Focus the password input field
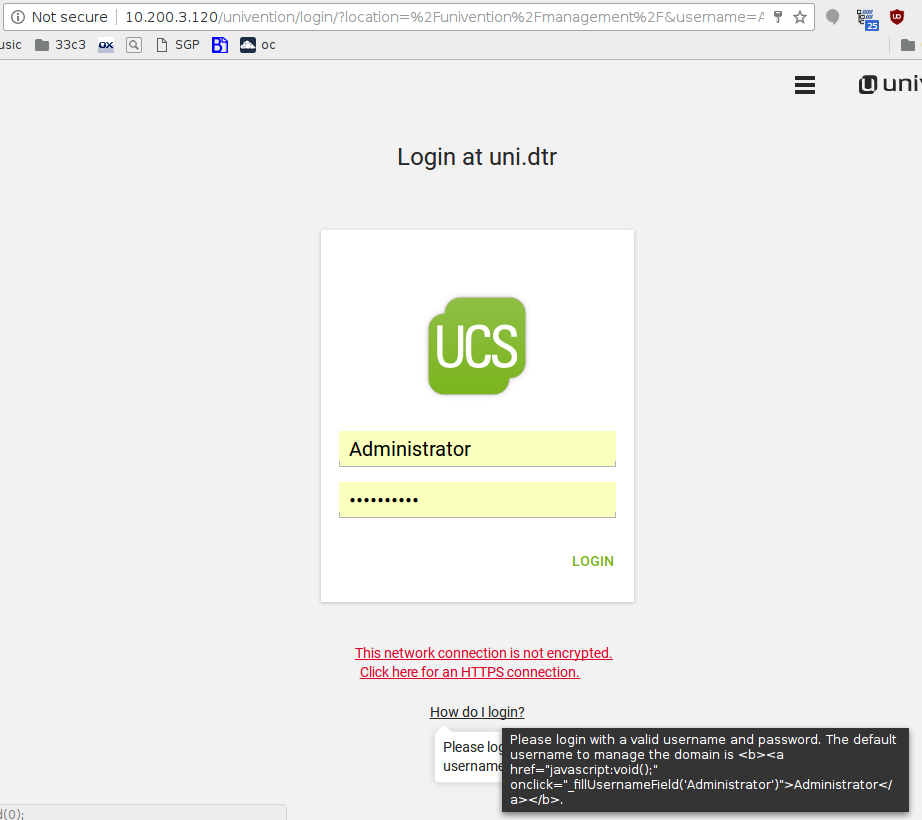Screen dimensions: 922x820 tap(477, 500)
